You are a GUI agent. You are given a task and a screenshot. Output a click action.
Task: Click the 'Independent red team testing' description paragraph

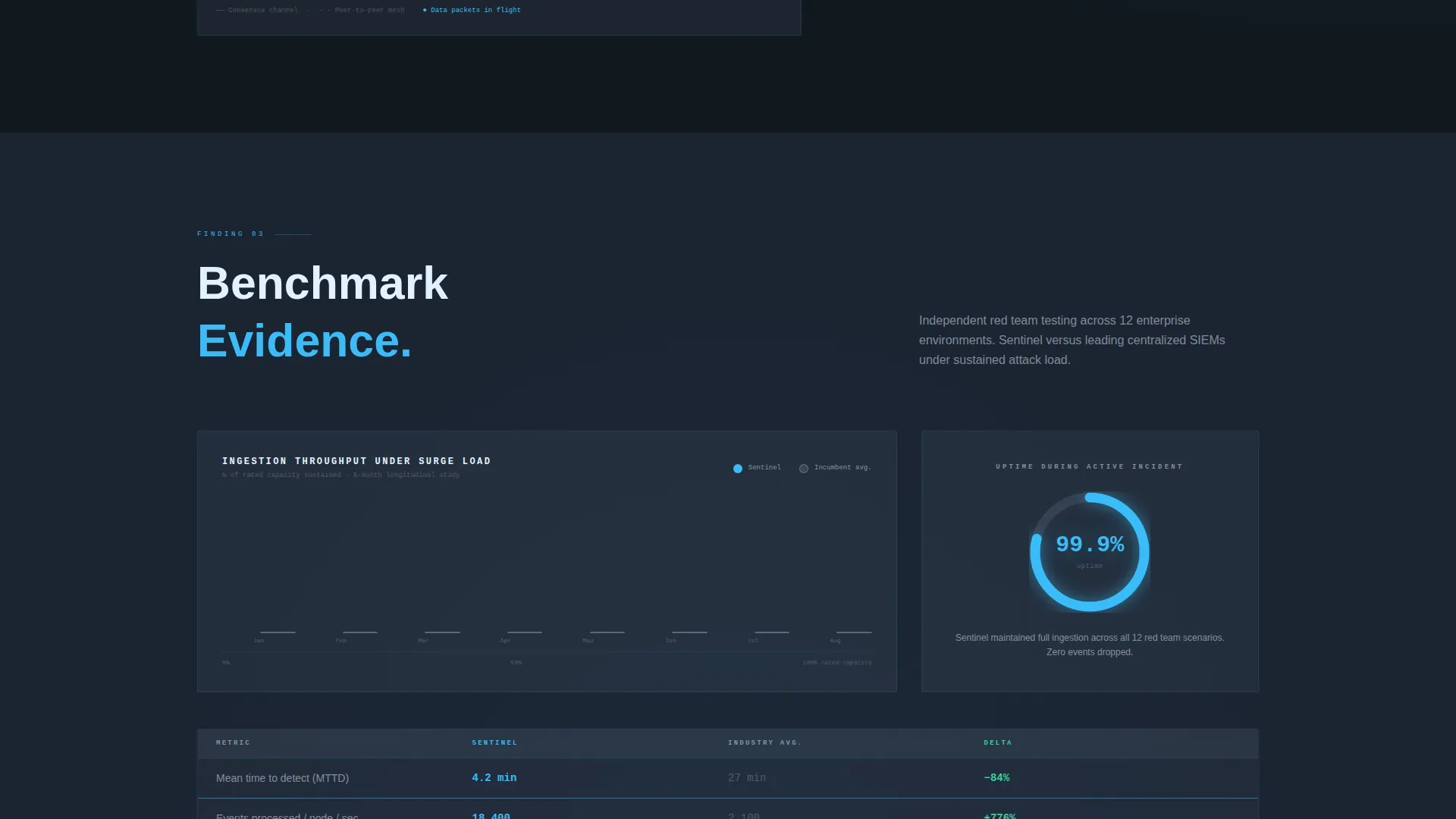pyautogui.click(x=1072, y=340)
